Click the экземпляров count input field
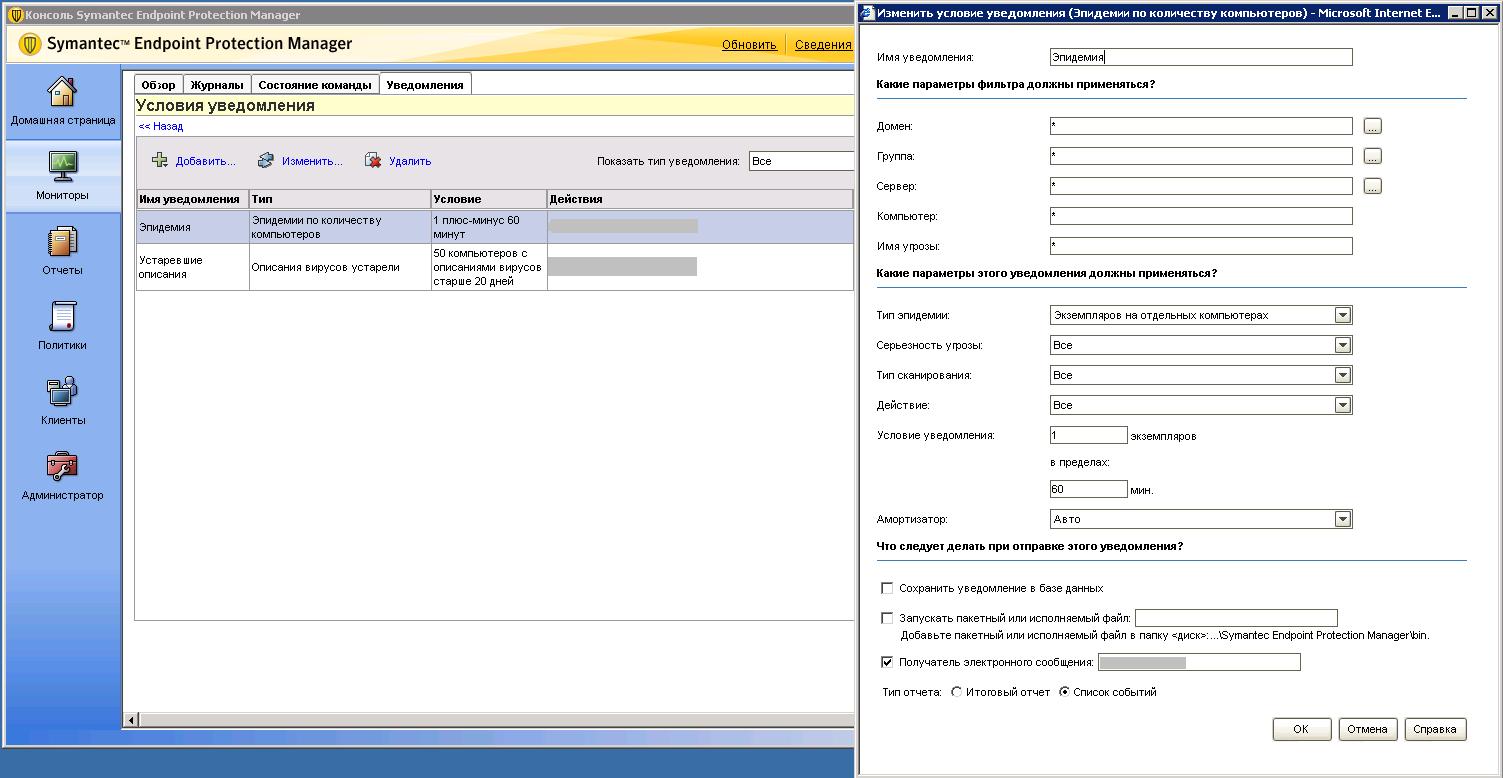Screen dimensions: 1503x778 (1089, 435)
